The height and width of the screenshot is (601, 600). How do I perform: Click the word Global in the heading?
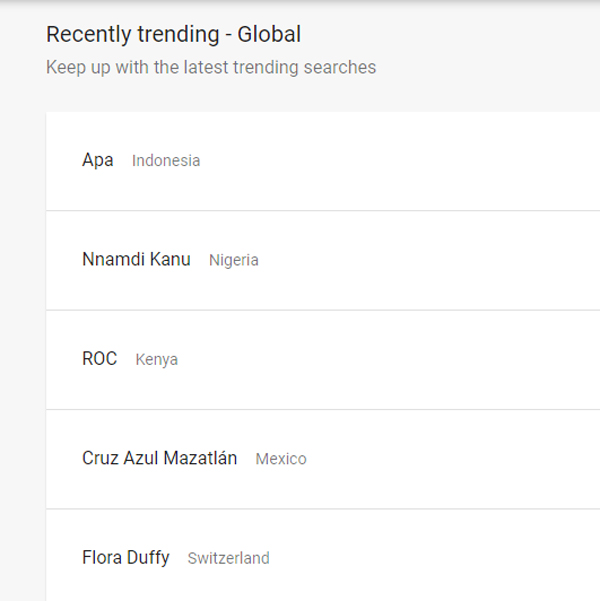pos(269,35)
